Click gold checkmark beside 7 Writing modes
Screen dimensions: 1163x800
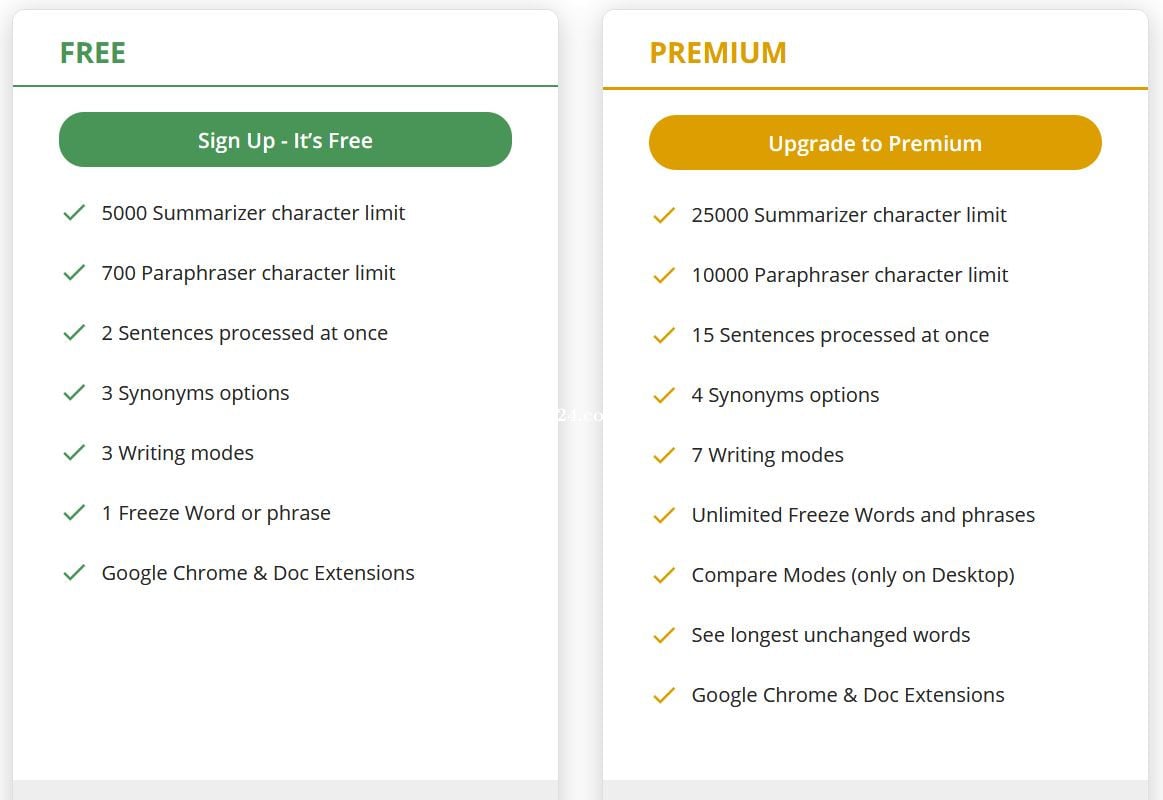point(664,455)
